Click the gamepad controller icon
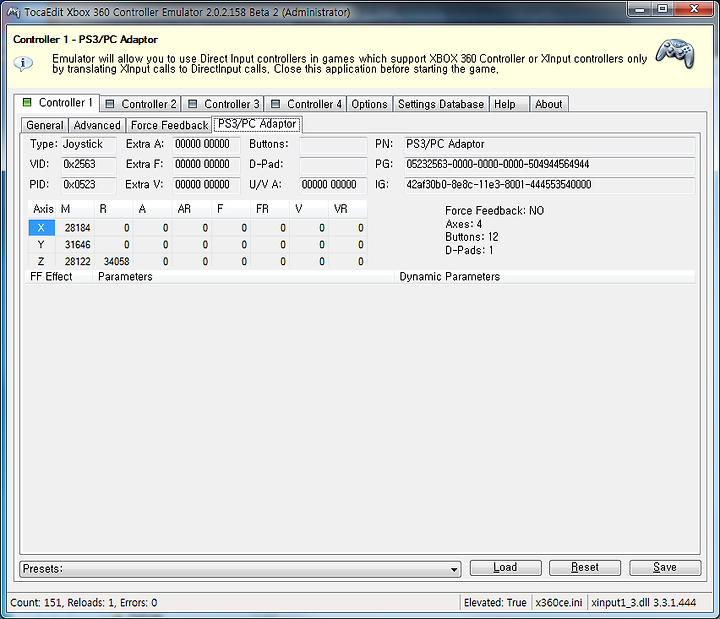The width and height of the screenshot is (720, 619). (675, 54)
